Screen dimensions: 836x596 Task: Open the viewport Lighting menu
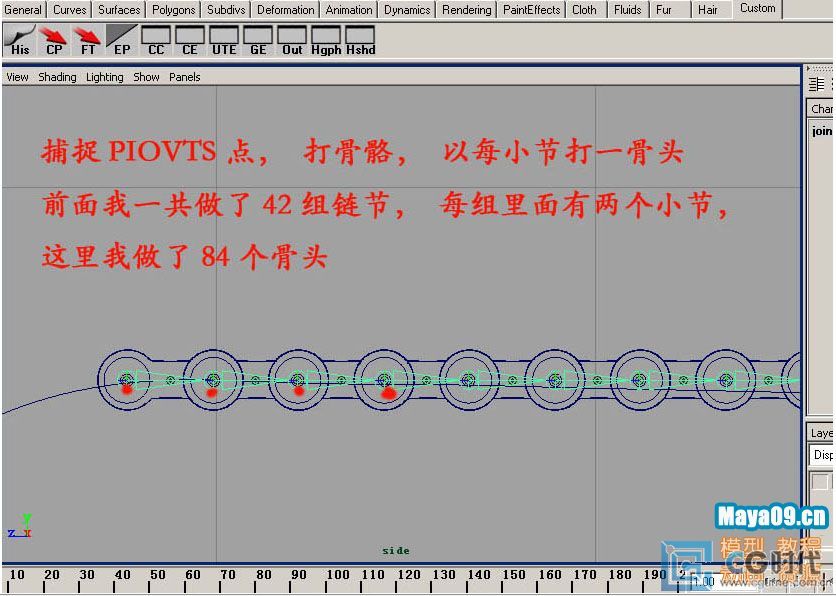[104, 77]
